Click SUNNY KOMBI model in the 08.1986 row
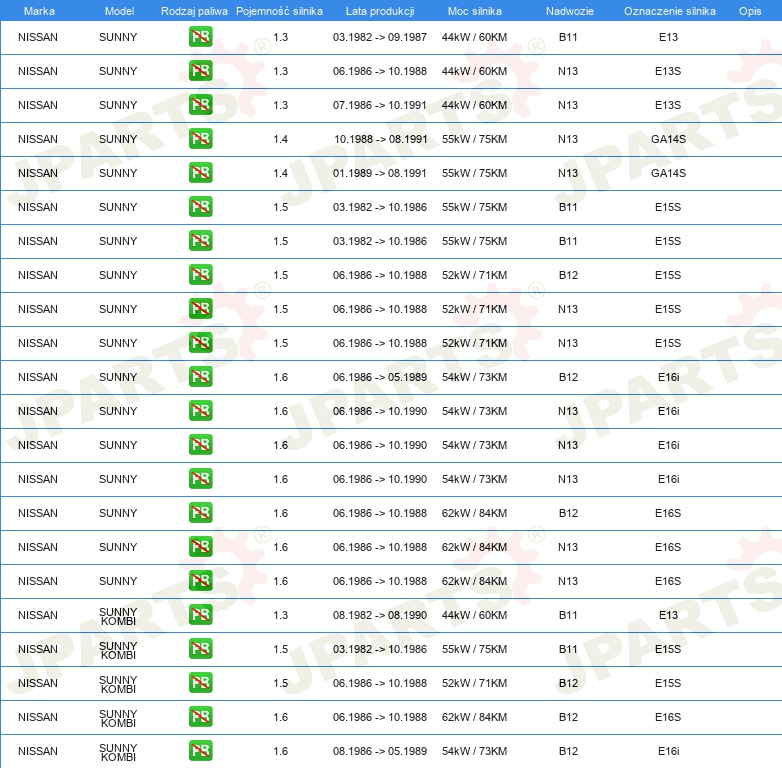 point(118,752)
